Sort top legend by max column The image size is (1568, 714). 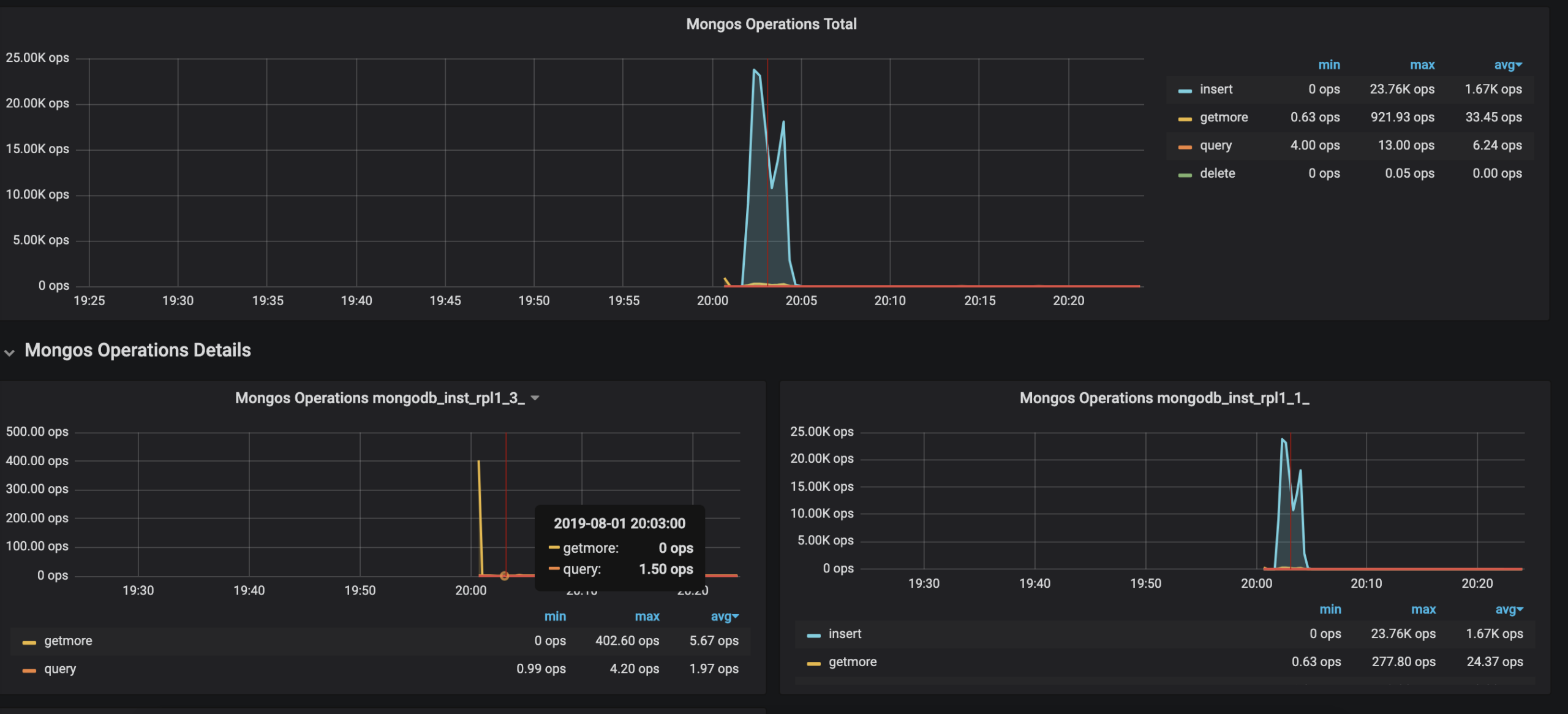(1422, 65)
